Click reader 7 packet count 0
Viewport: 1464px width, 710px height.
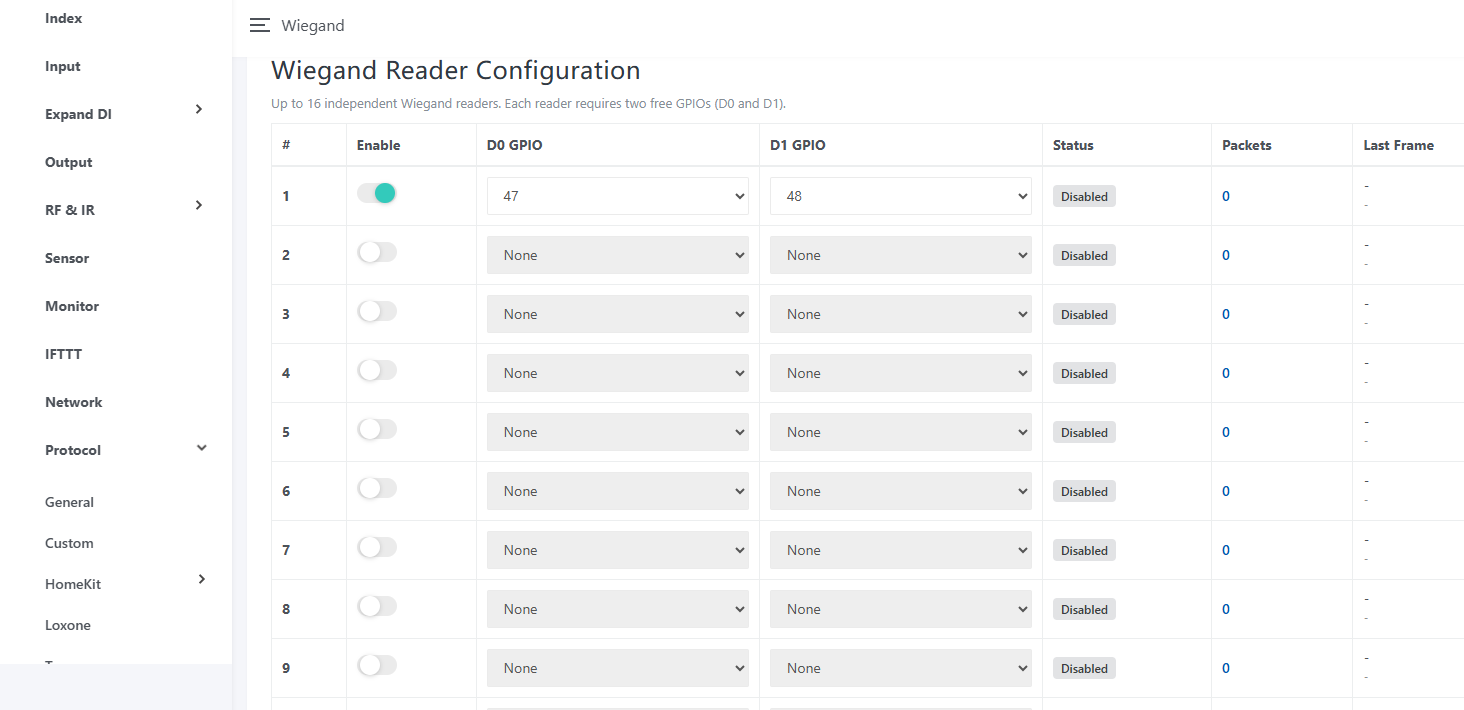1226,550
